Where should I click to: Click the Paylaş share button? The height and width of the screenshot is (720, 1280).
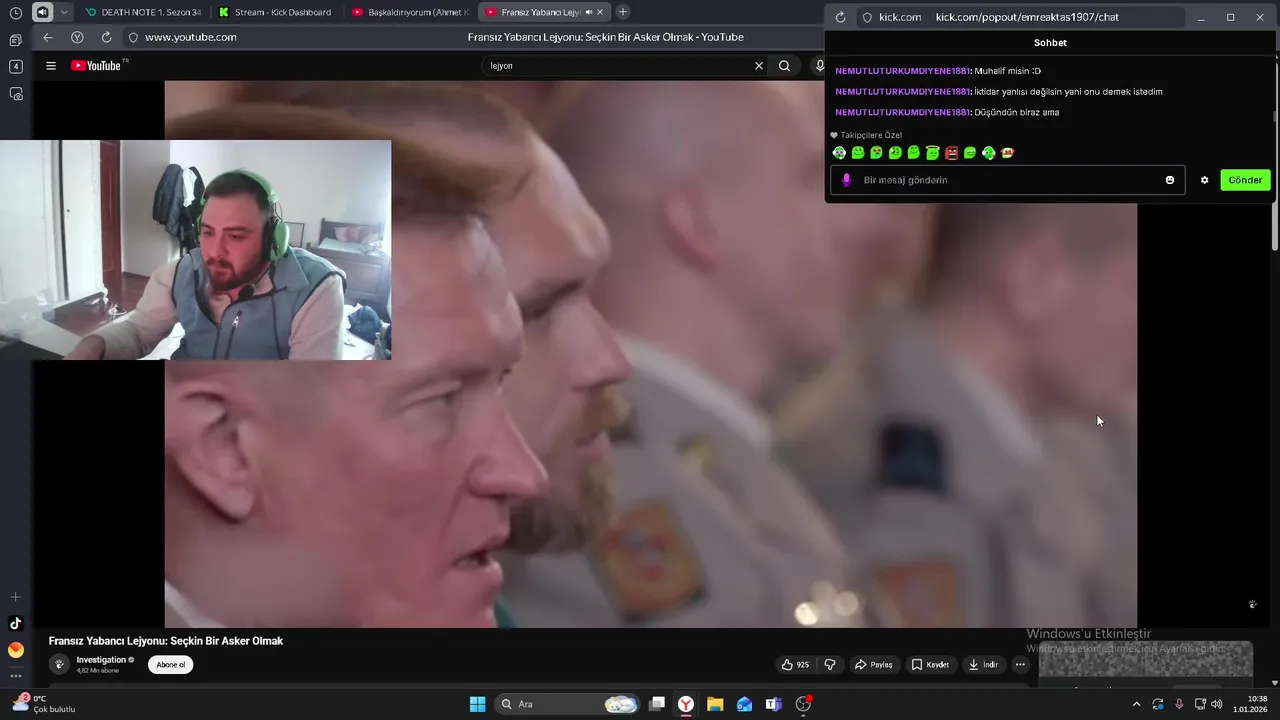click(x=873, y=664)
